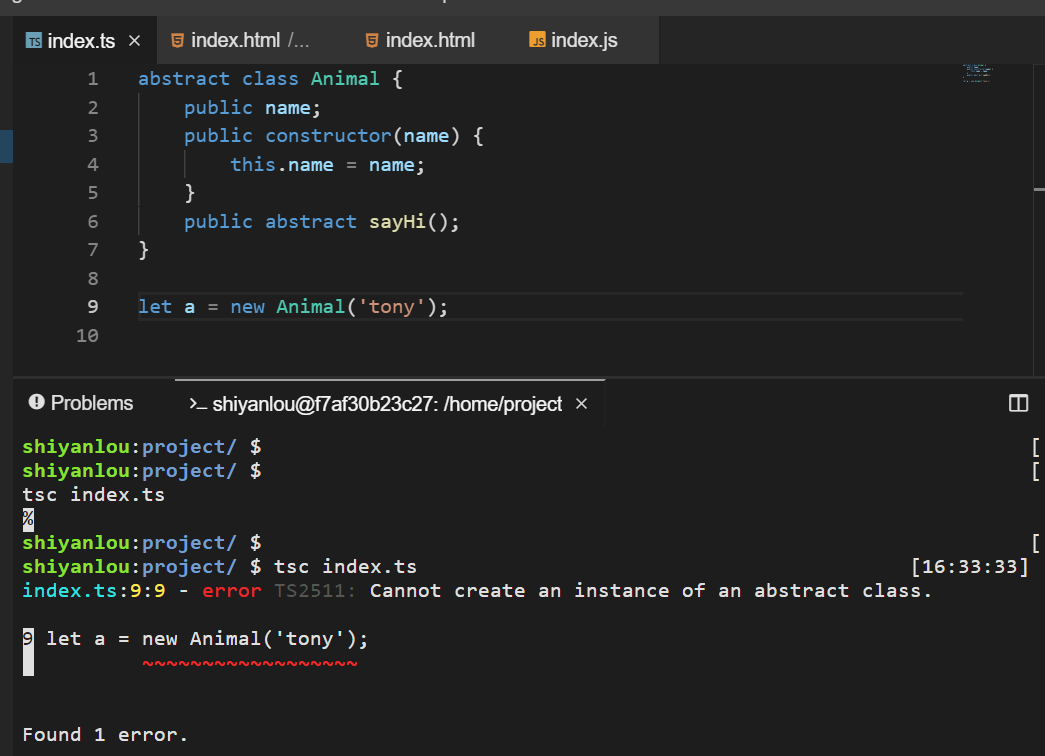The image size is (1045, 756).
Task: Click the editor vertical scrollbar
Action: [x=1039, y=220]
